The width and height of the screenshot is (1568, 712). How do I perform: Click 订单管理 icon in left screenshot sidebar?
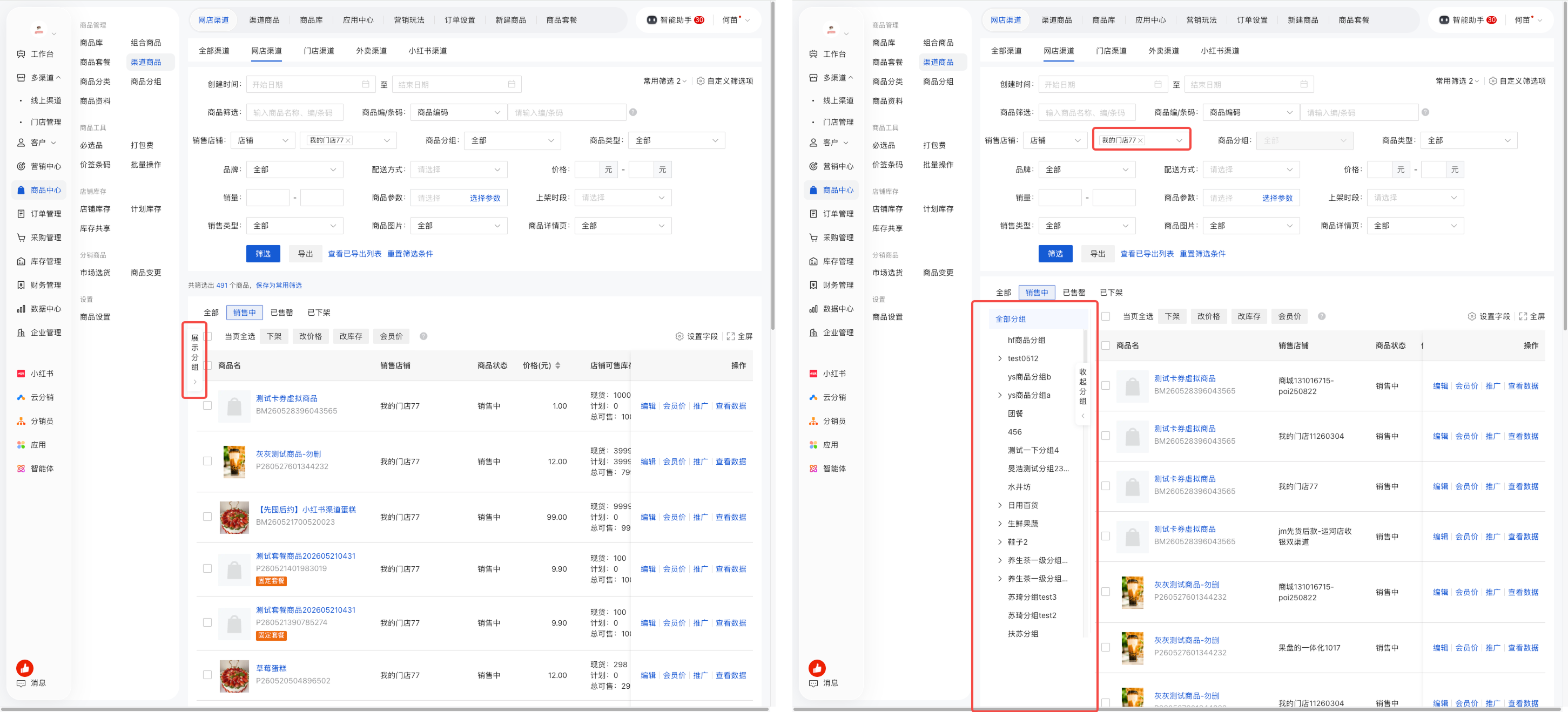pos(21,214)
